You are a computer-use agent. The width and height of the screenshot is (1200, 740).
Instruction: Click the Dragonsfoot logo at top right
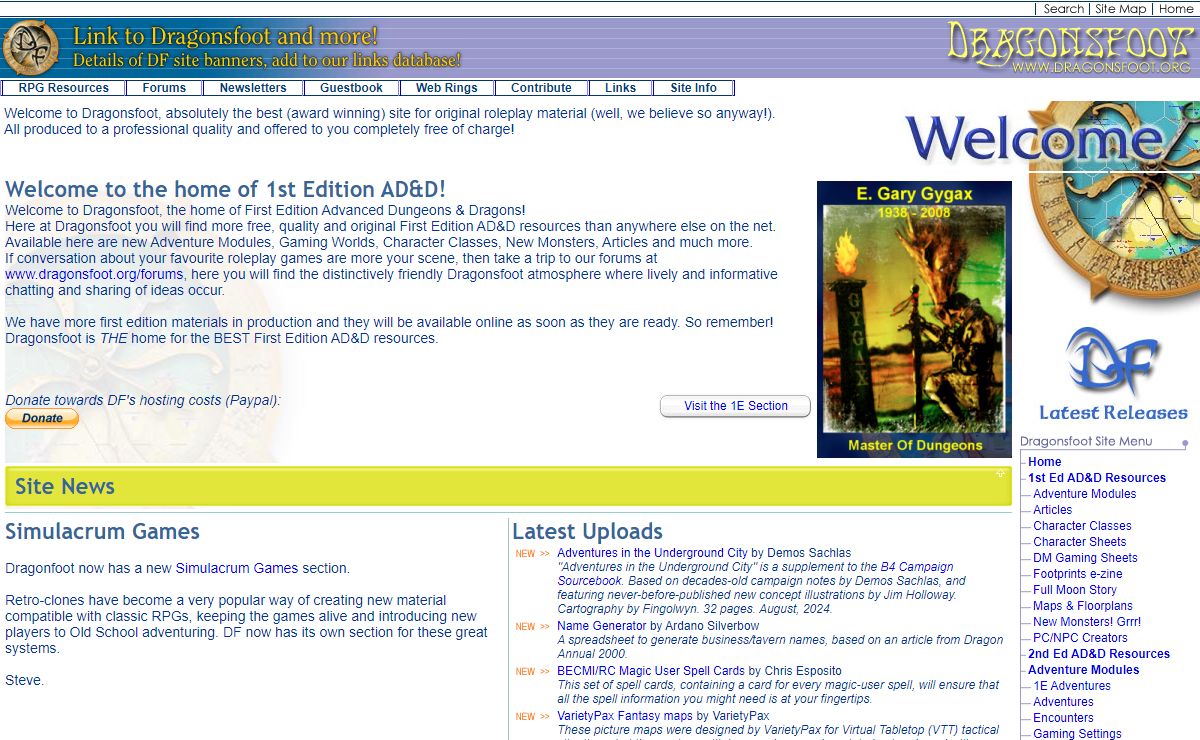tap(1070, 48)
